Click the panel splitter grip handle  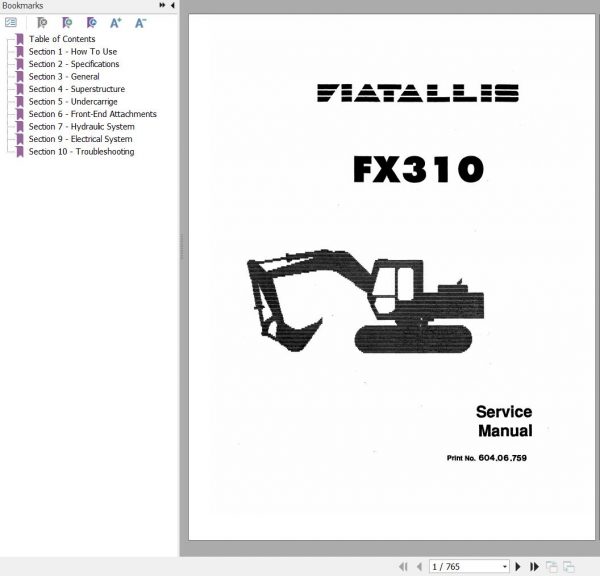(181, 247)
